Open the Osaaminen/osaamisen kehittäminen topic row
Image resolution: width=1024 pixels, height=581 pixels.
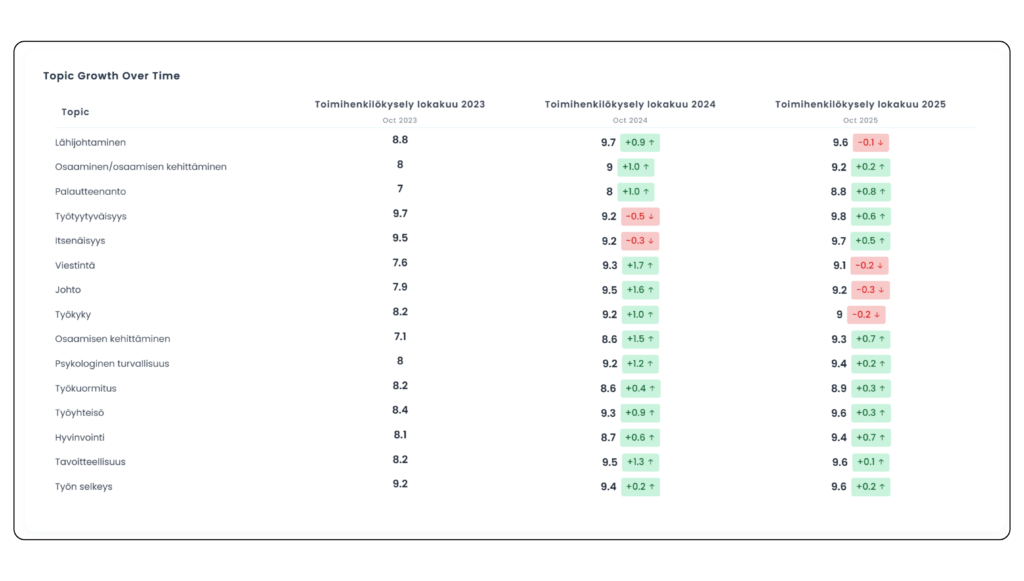point(141,167)
